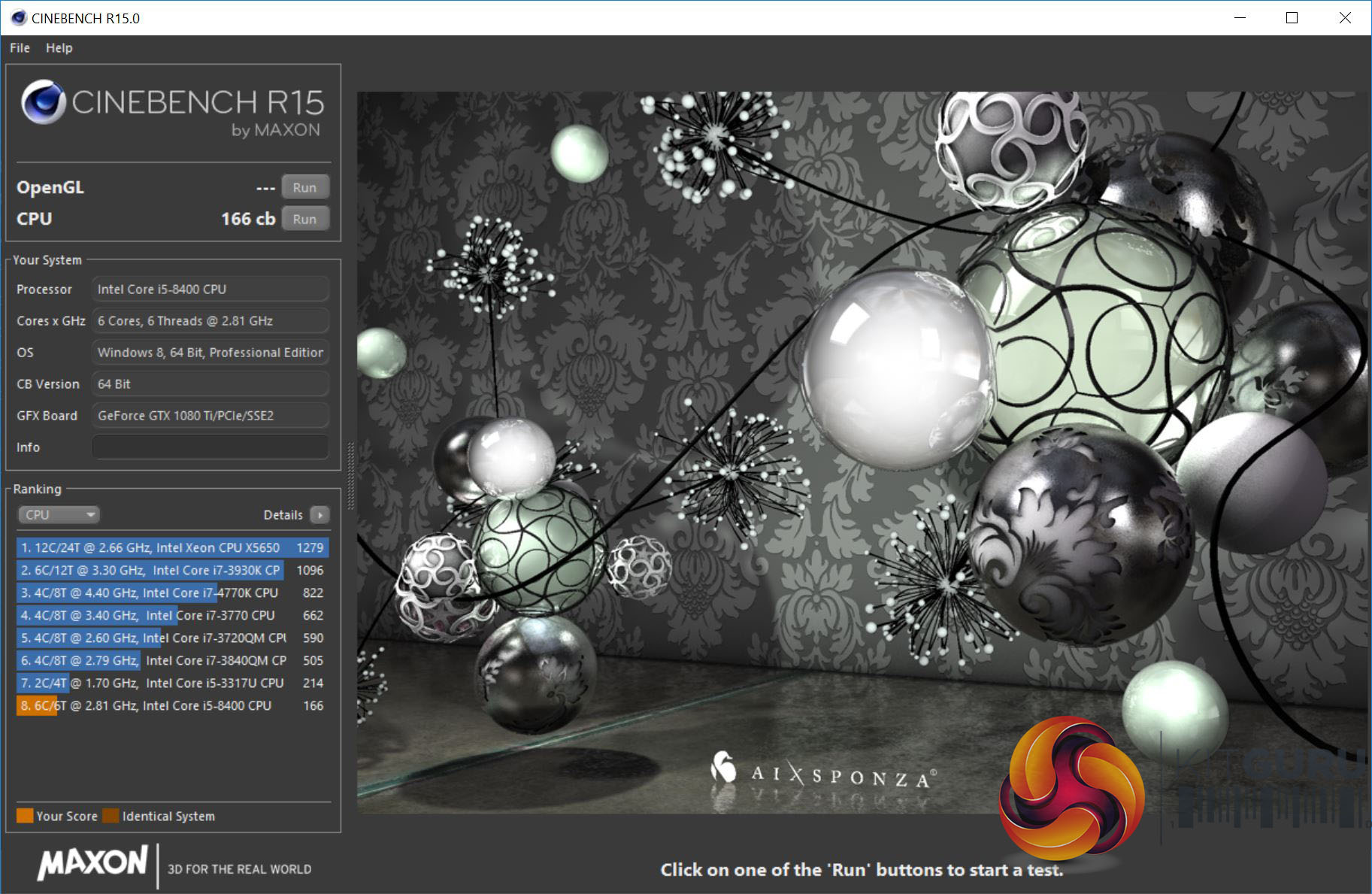The height and width of the screenshot is (894, 1372).
Task: Click the Cinebench icon in title bar
Action: coord(18,18)
